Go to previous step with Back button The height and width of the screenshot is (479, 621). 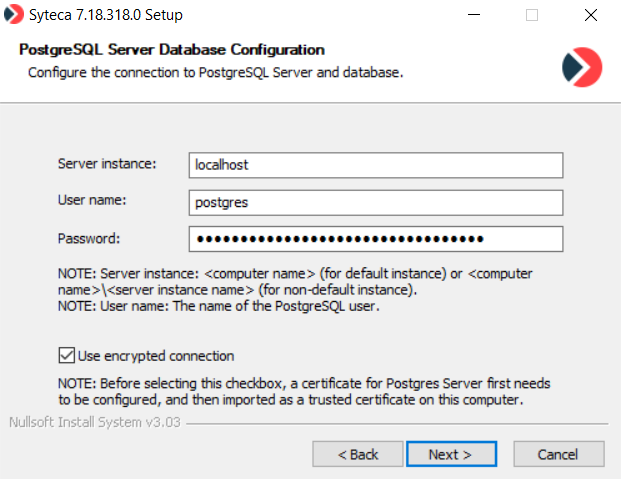coord(357,454)
